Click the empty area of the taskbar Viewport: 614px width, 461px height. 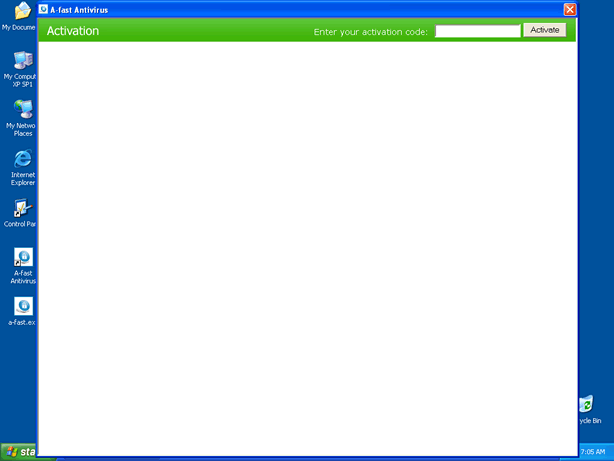coord(300,457)
